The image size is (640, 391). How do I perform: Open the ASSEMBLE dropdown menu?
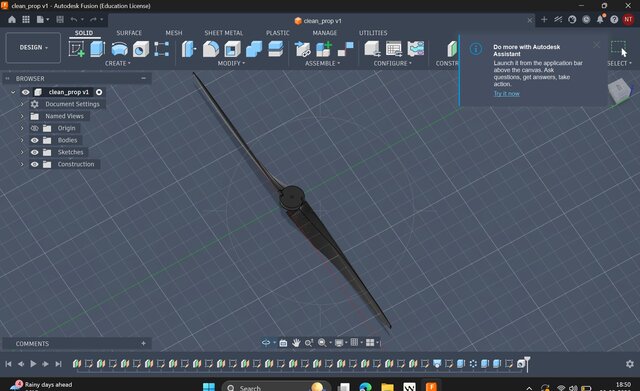tap(322, 63)
